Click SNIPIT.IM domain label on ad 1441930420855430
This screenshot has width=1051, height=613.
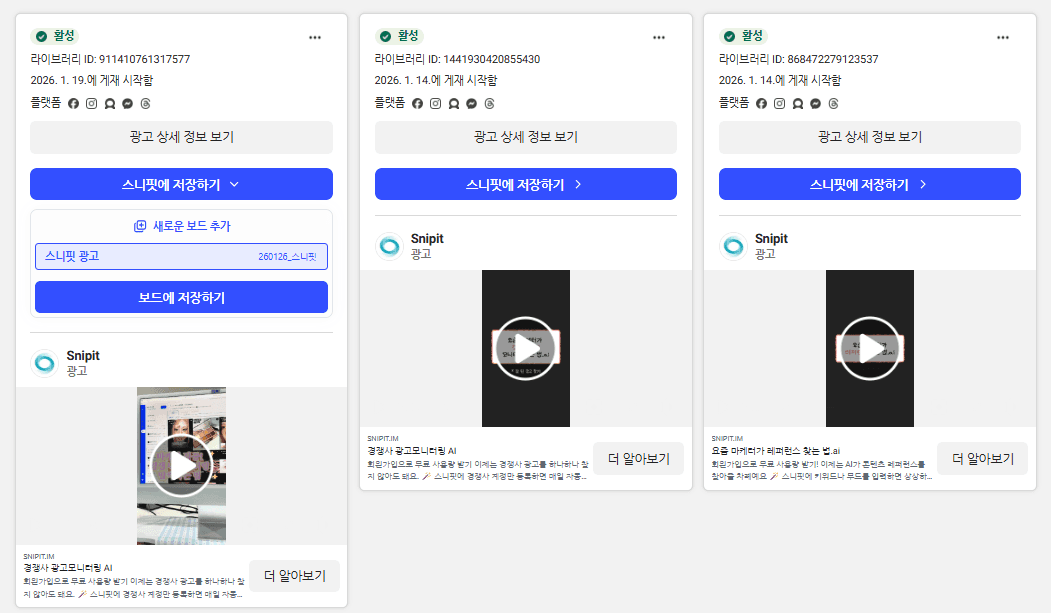[x=383, y=439]
